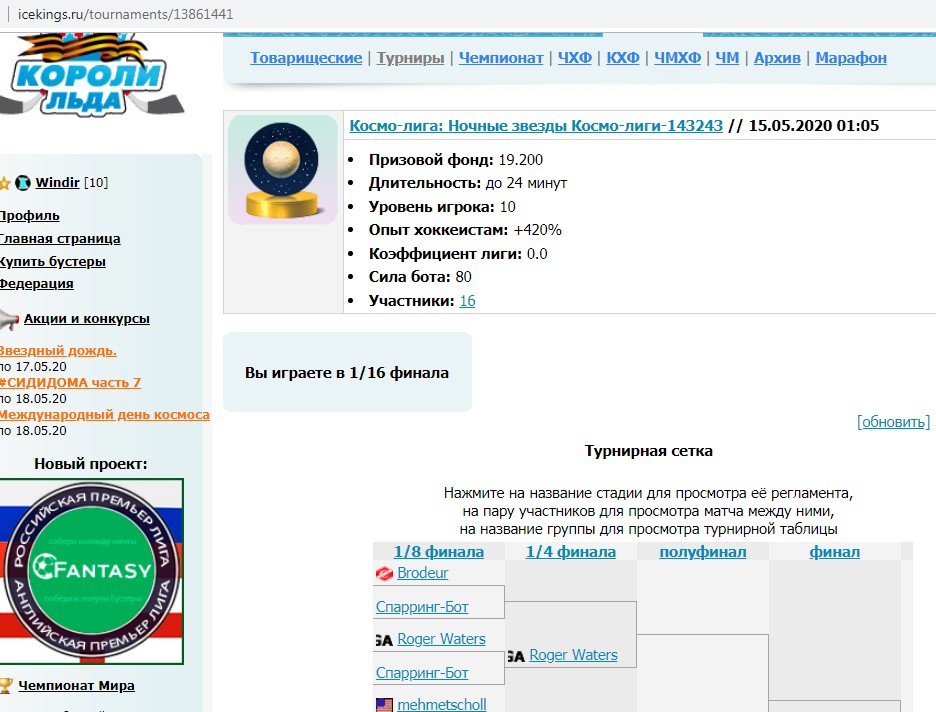Click the megaphone icon beside Акции и конкурсы

(8, 319)
